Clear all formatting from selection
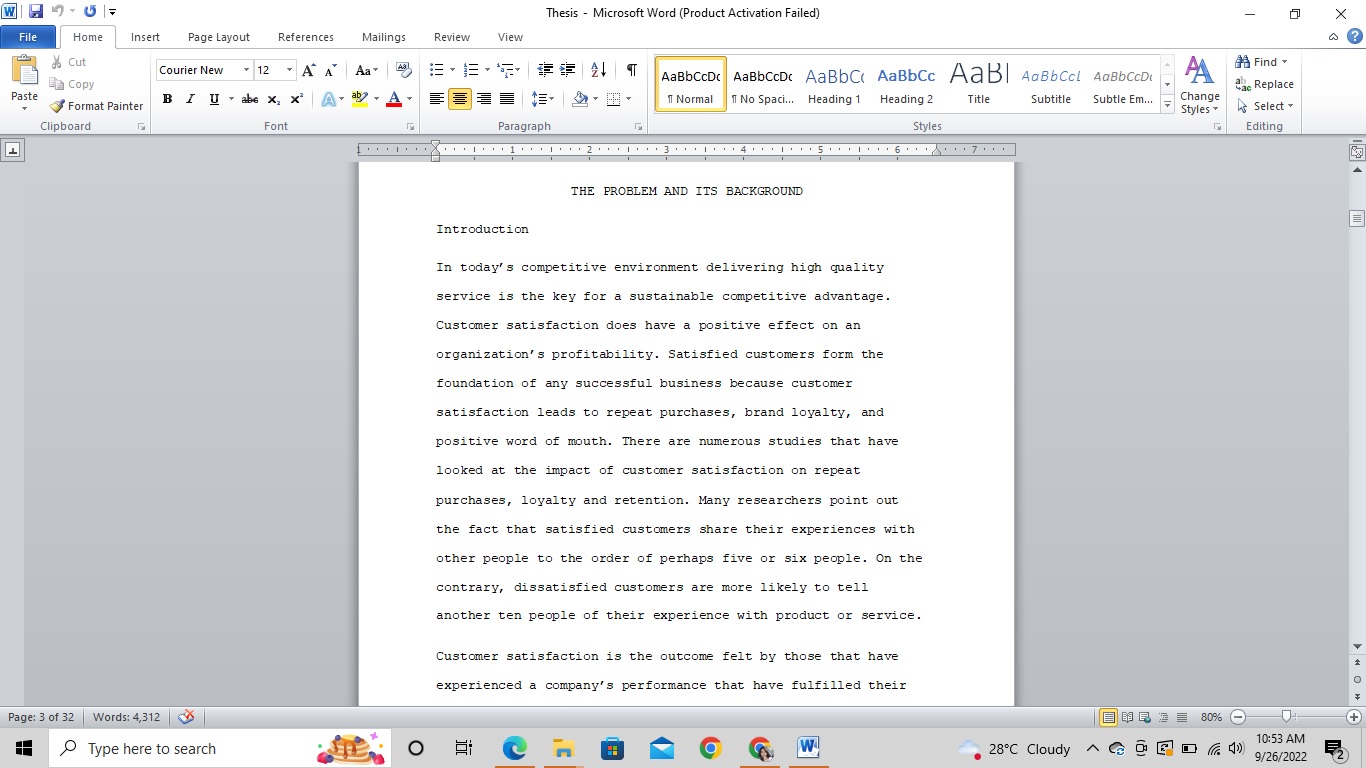The width and height of the screenshot is (1366, 768). coord(404,70)
